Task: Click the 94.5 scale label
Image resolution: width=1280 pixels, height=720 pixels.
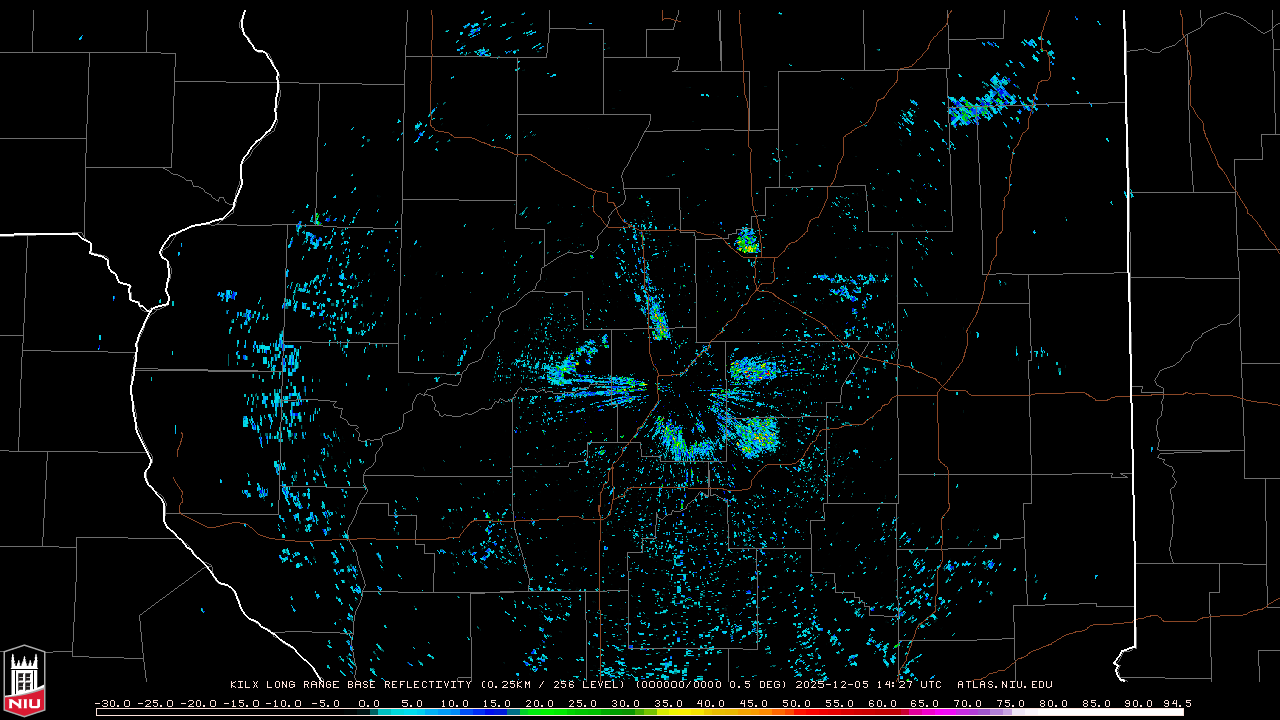Action: tap(1177, 703)
